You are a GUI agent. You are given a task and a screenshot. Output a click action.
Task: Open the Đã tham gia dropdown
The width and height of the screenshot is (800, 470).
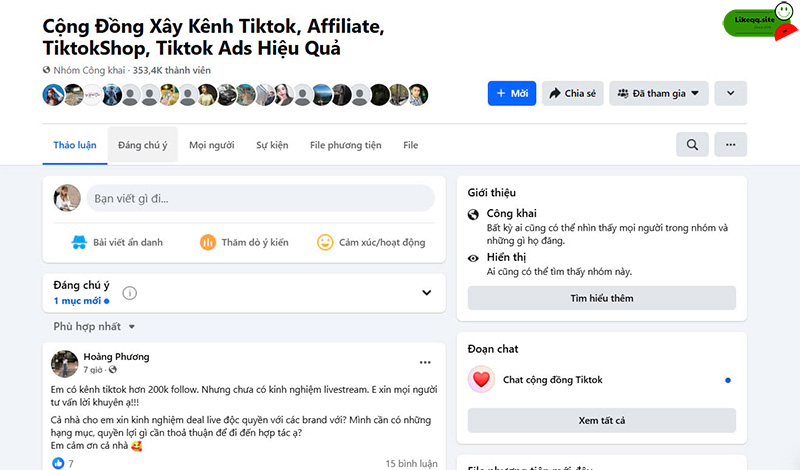point(659,93)
